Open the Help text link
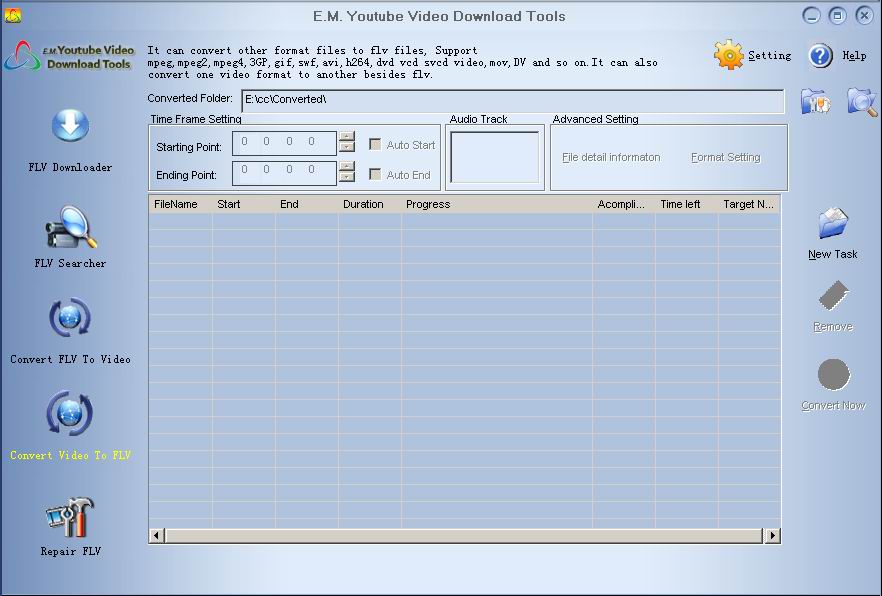Viewport: 882px width, 596px height. (x=854, y=55)
